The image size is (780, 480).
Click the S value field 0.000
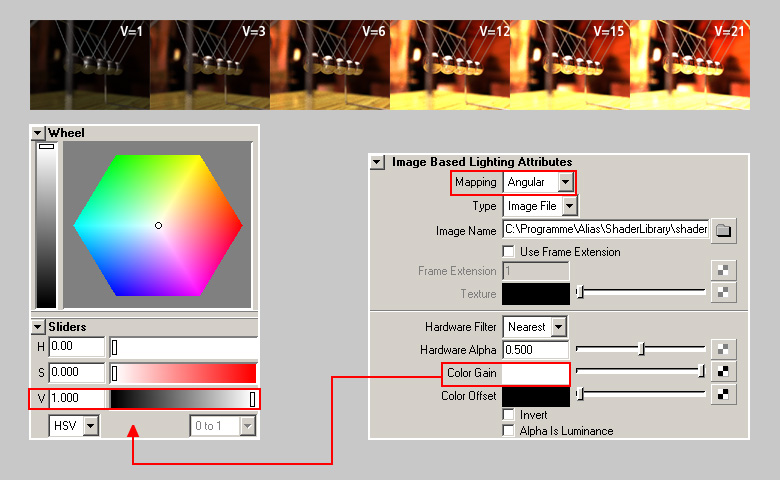[x=77, y=373]
